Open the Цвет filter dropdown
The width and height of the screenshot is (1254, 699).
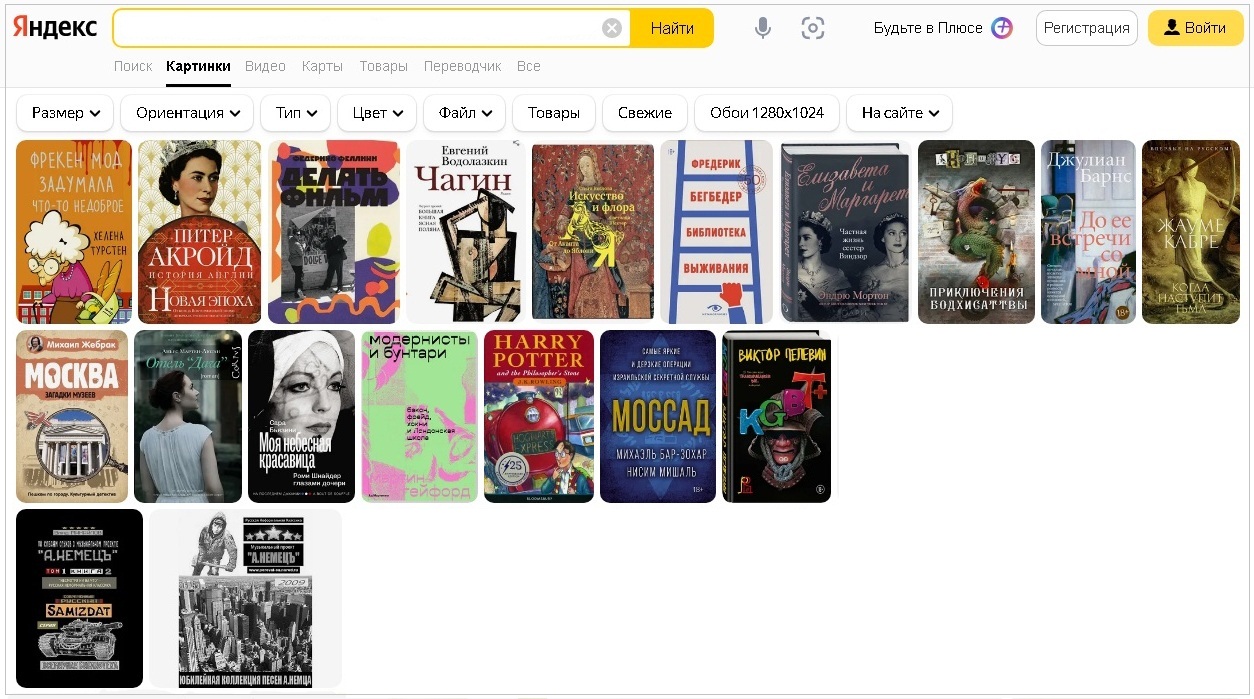click(377, 113)
